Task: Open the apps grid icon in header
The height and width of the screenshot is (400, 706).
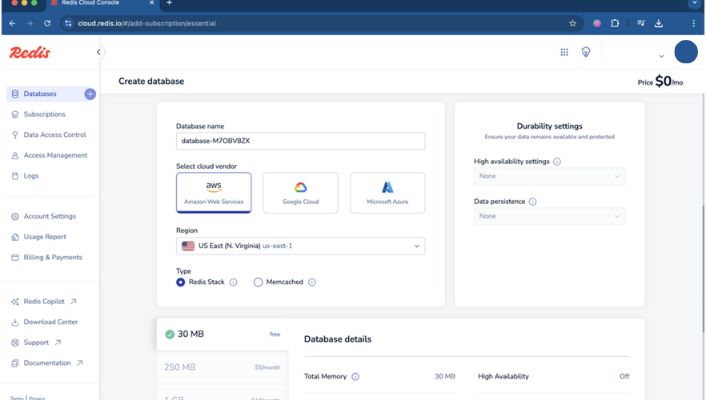Action: point(564,52)
